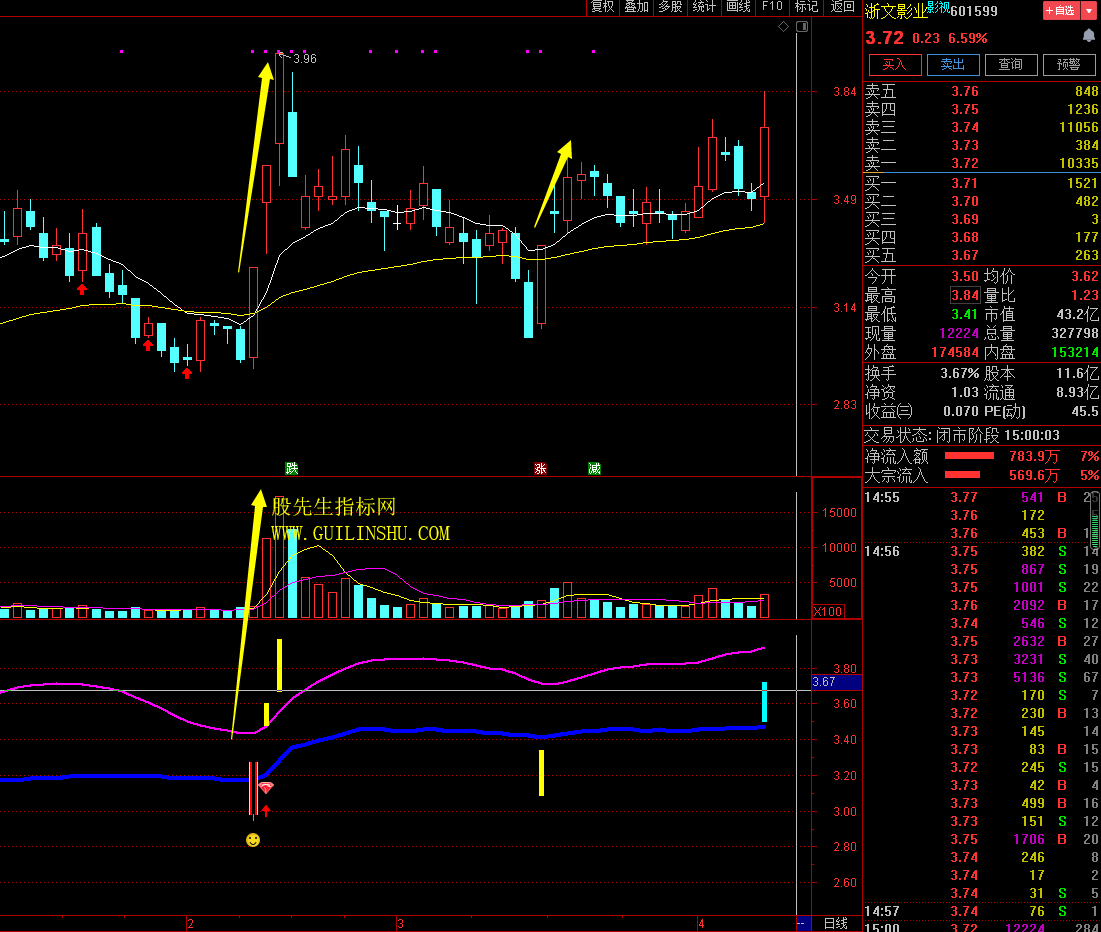Click the boxed 最高 3.84 value
Viewport: 1101px width, 932px height.
click(965, 295)
